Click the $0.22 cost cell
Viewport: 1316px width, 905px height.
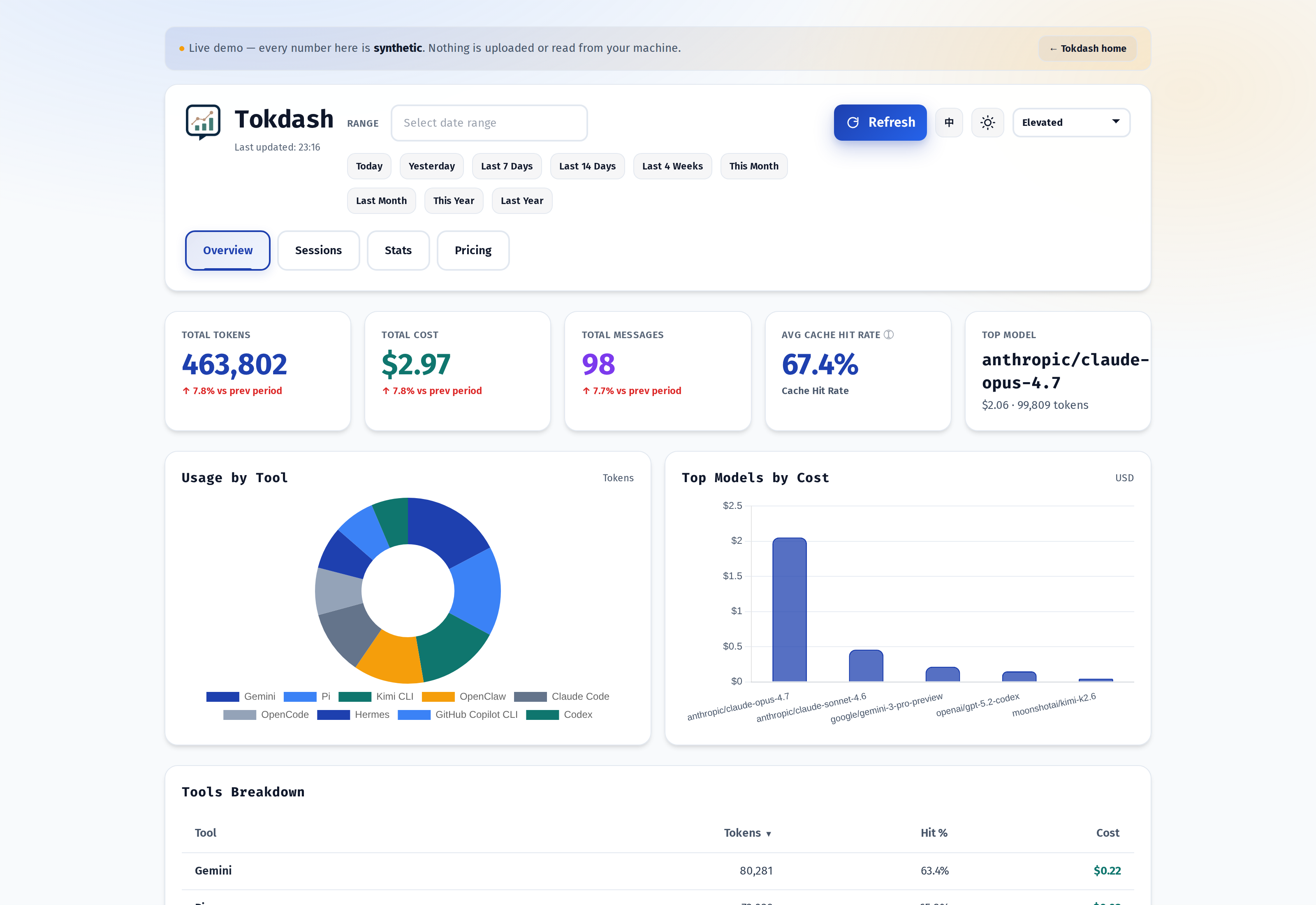coord(1107,870)
